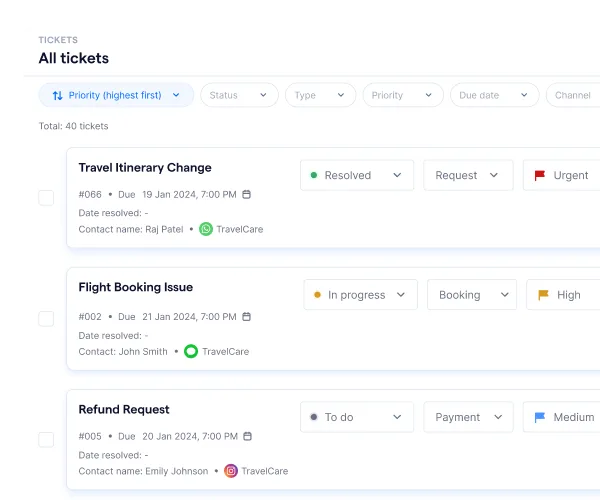Open the Channel filter dropdown
Image resolution: width=600 pixels, height=500 pixels.
tap(573, 95)
